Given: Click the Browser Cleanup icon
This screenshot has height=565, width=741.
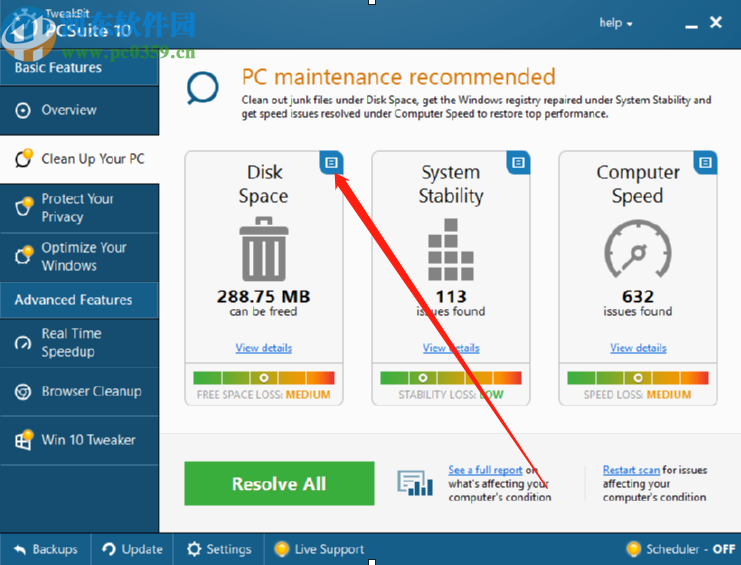Looking at the screenshot, I should pyautogui.click(x=23, y=392).
